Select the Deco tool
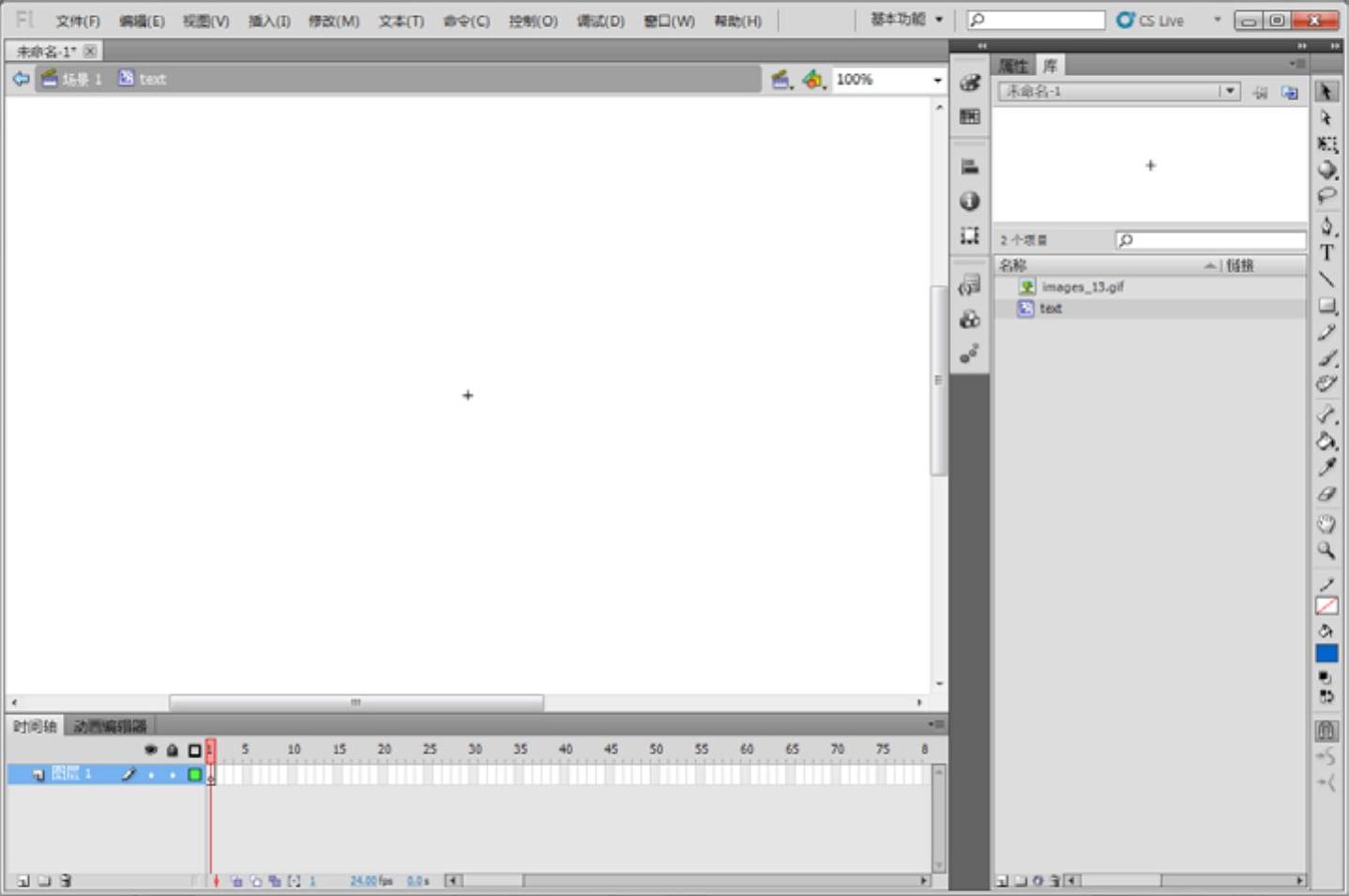 click(x=1326, y=383)
